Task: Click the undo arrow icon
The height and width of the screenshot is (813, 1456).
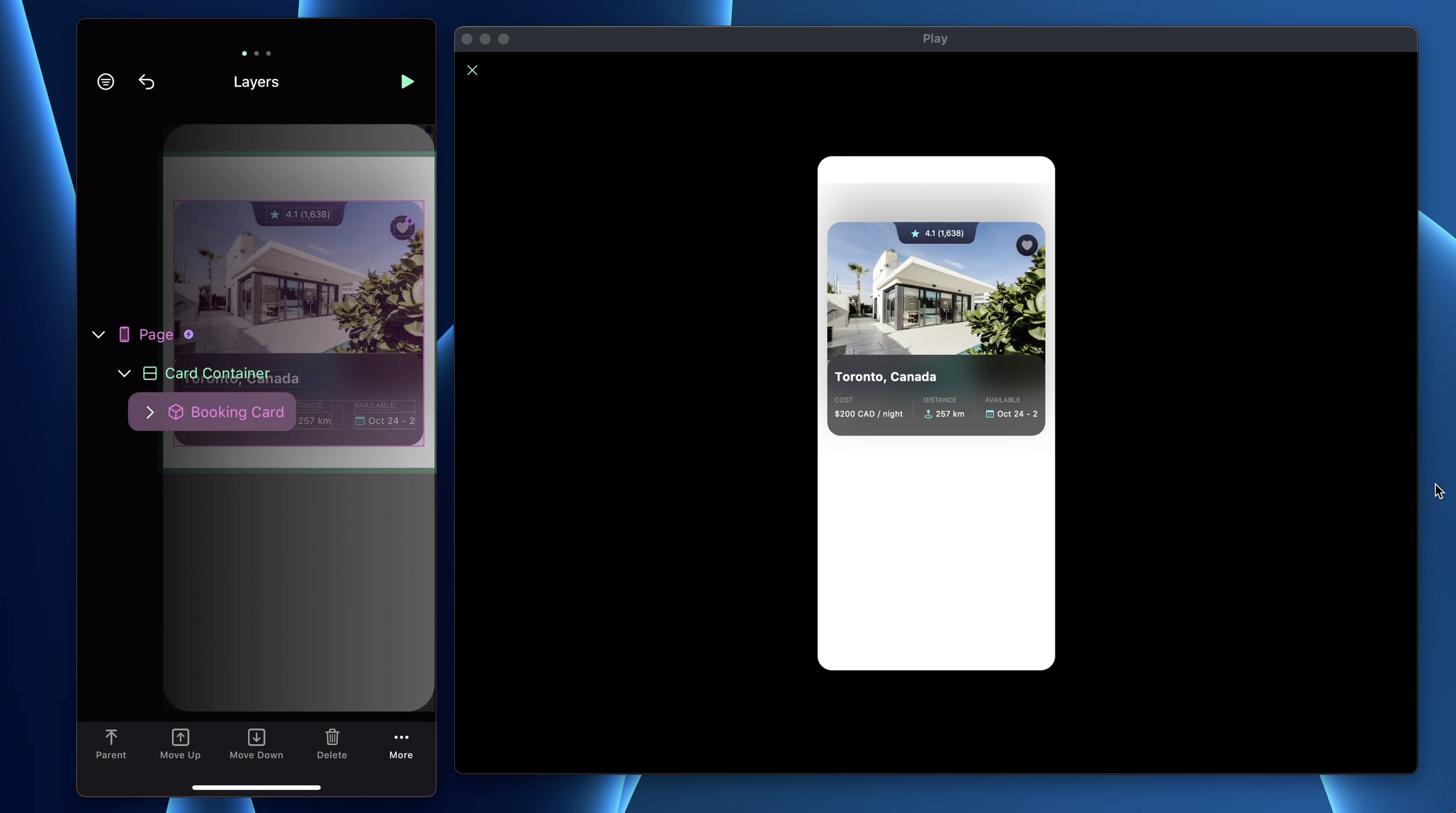Action: click(146, 82)
